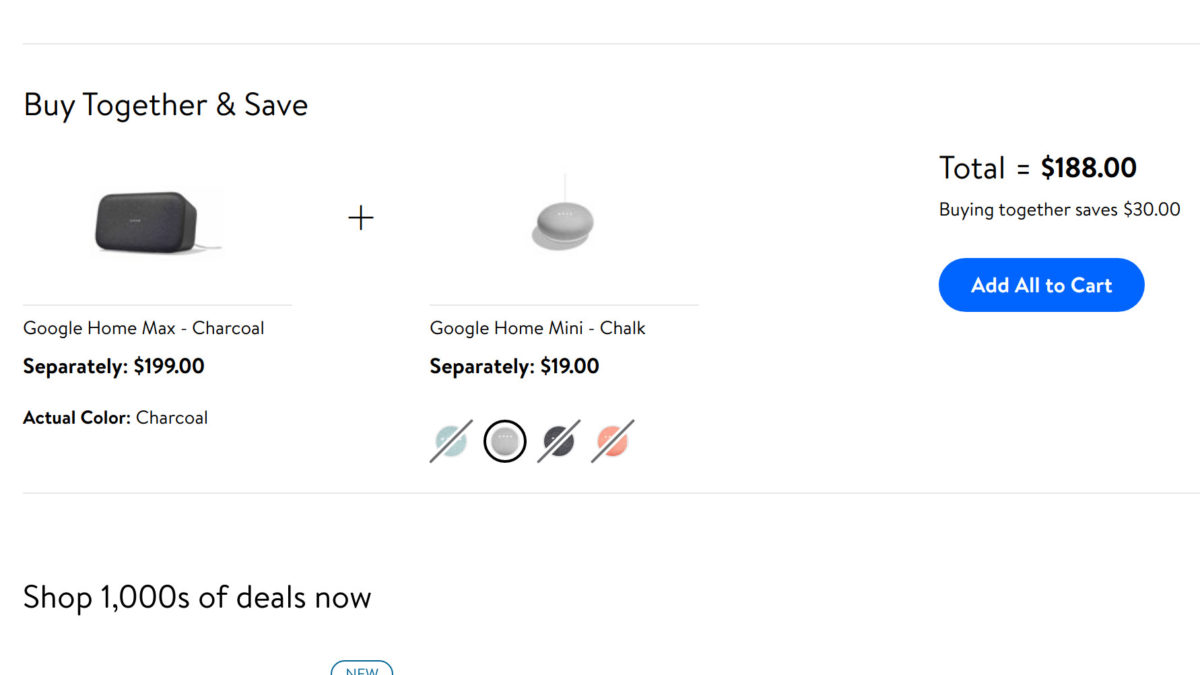Click Add All to Cart

(1041, 285)
